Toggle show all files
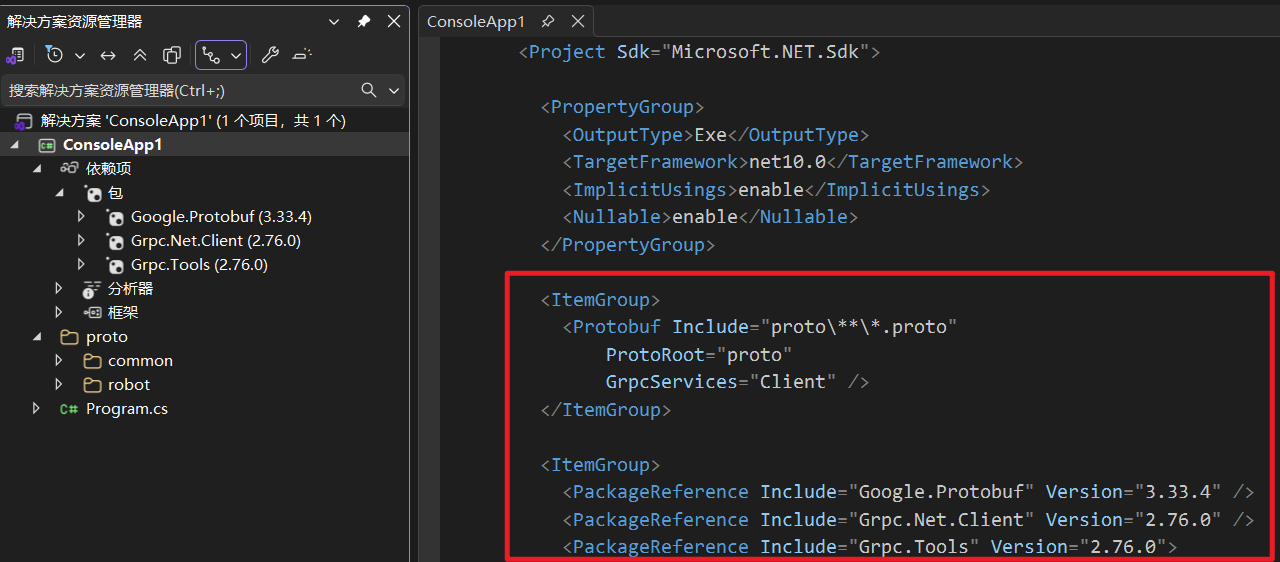This screenshot has width=1280, height=562. [x=172, y=55]
